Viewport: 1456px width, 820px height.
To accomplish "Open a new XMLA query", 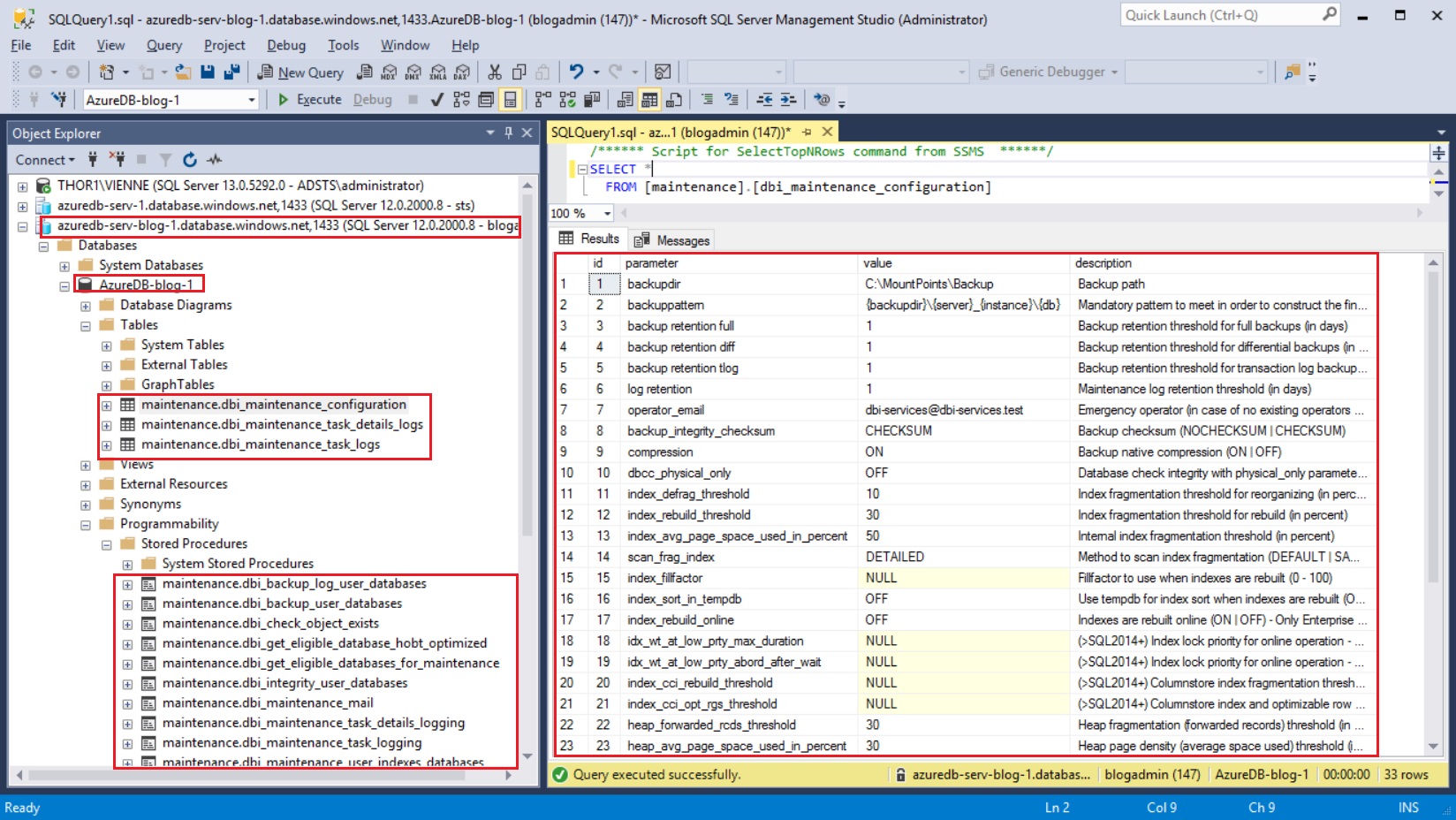I will [x=438, y=72].
